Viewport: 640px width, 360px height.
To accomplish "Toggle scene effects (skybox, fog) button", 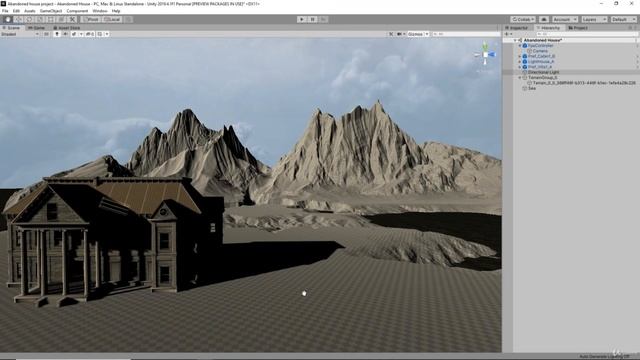I will (74, 34).
